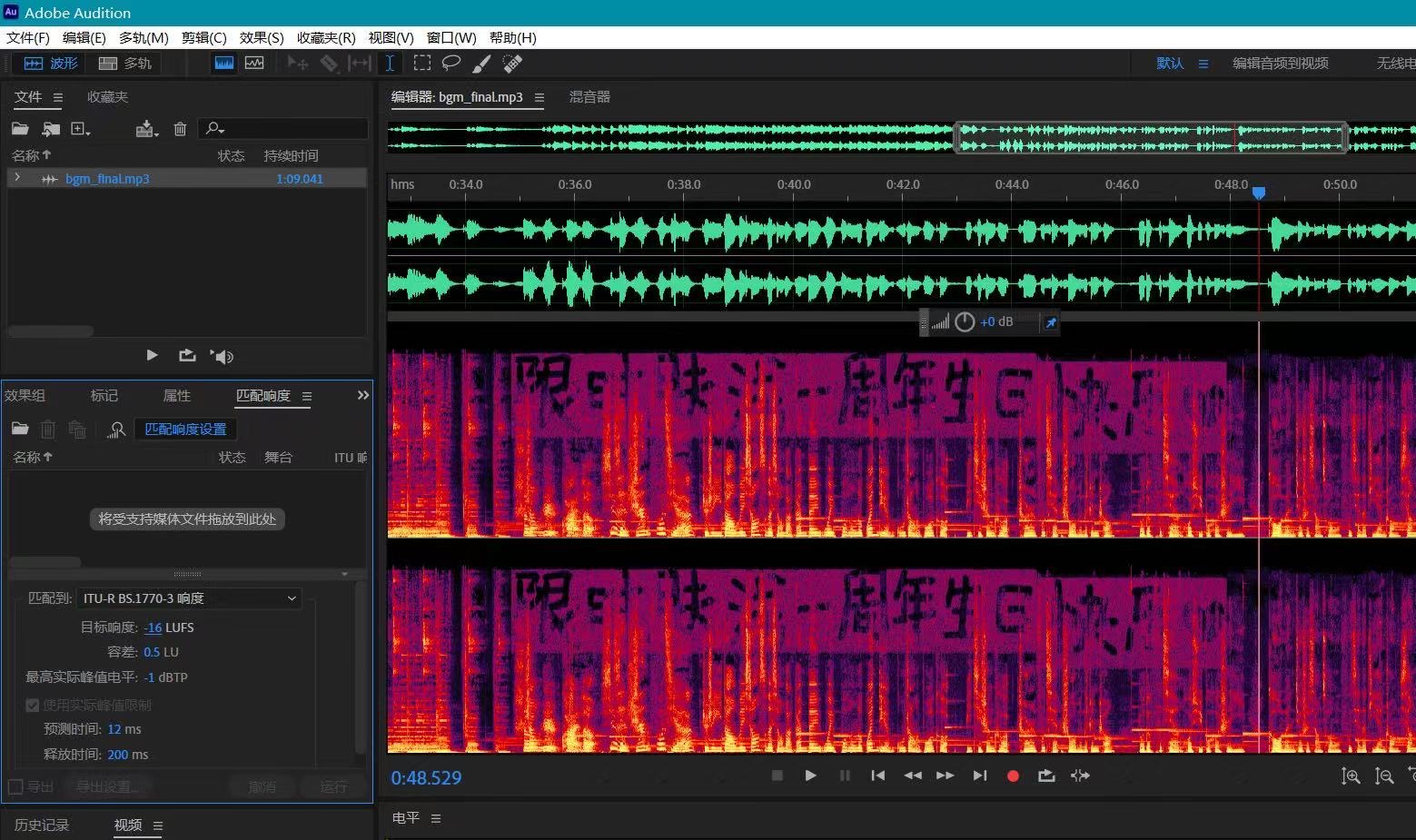Screen dimensions: 1416x840
Task: Expand the bgm_final.mp3 file entry
Action: 17,178
